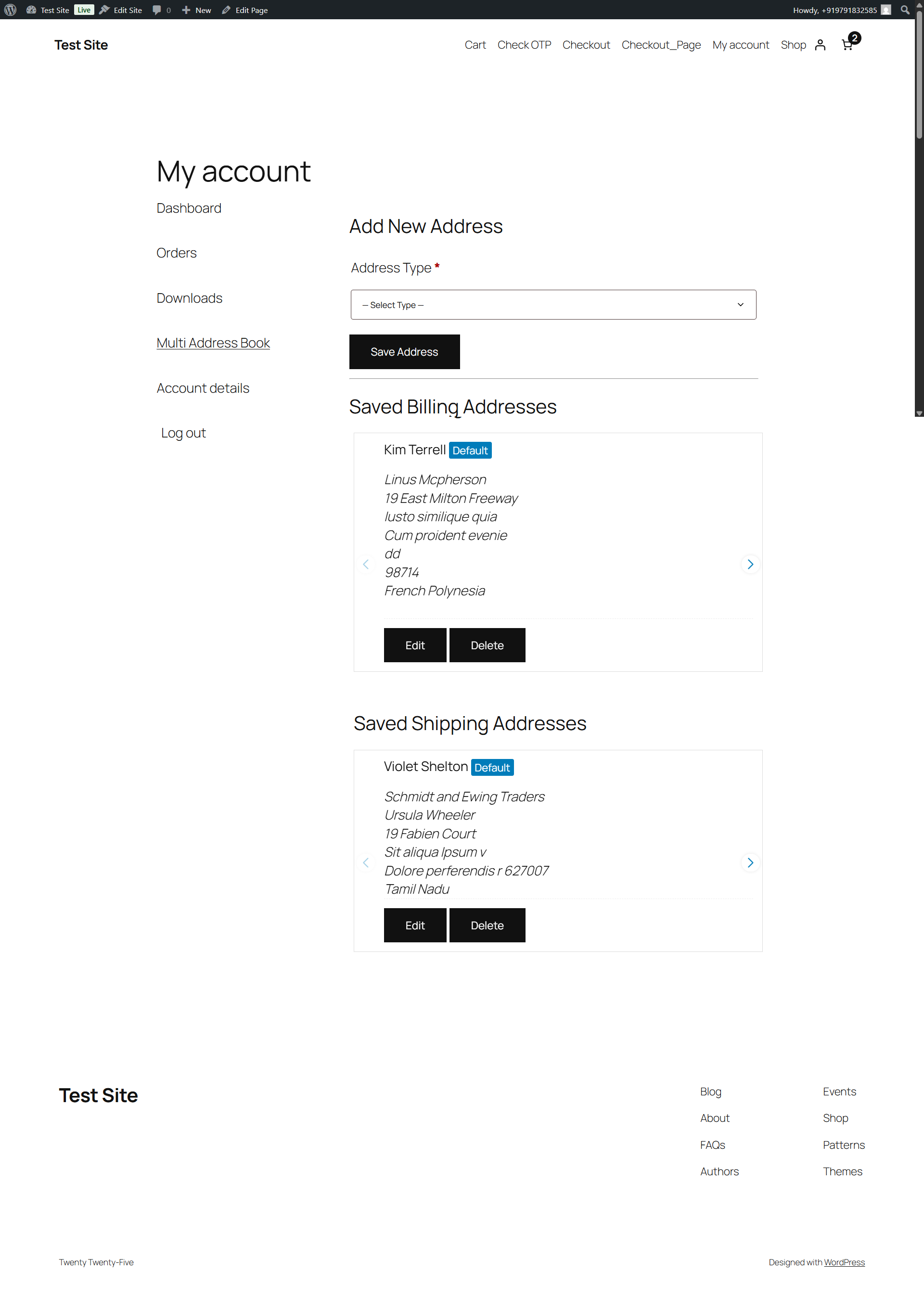The width and height of the screenshot is (924, 1298).
Task: Click the Save Address button
Action: 404,352
